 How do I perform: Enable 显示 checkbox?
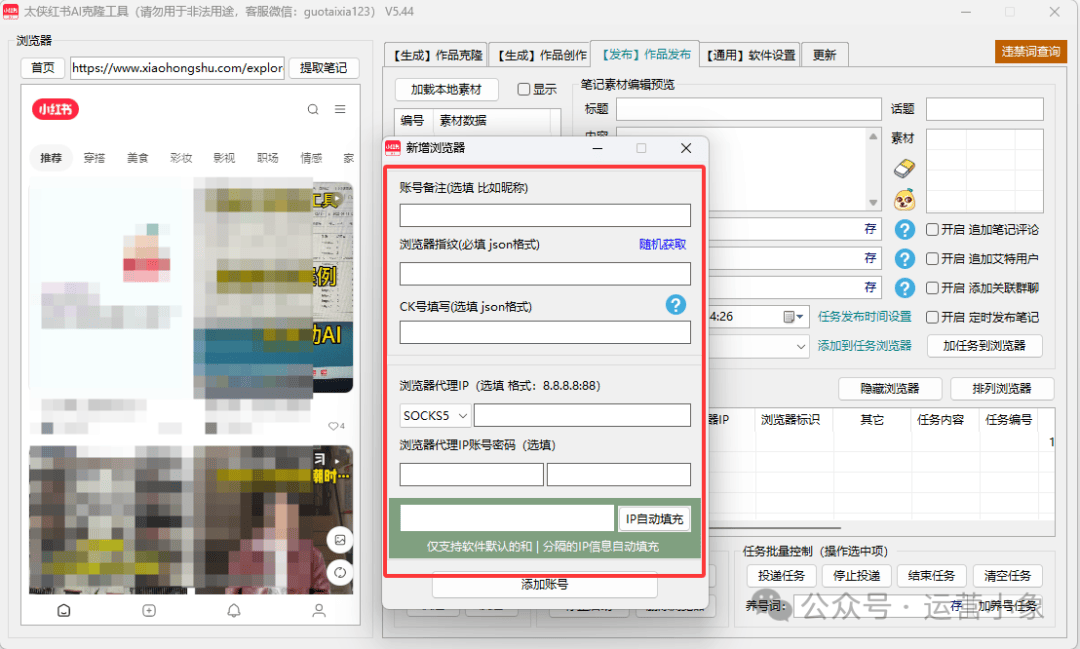pos(523,90)
